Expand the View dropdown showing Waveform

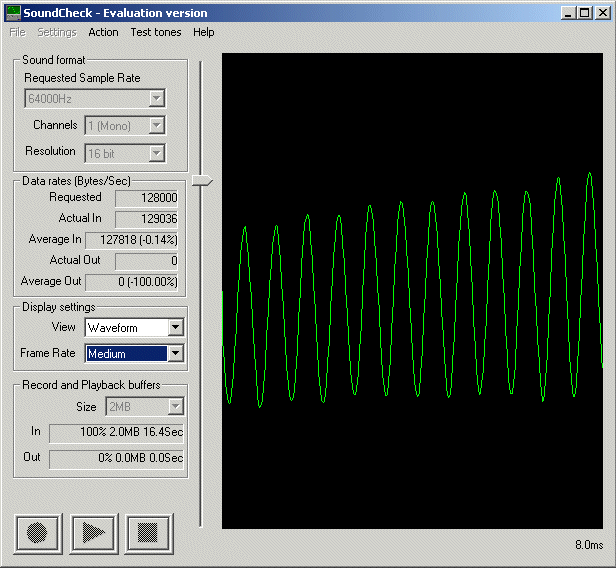pos(176,327)
